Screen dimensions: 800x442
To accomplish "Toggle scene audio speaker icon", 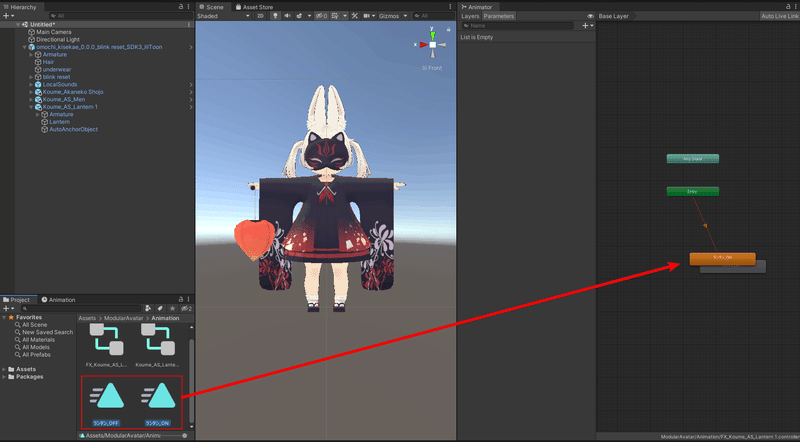I will pyautogui.click(x=287, y=16).
